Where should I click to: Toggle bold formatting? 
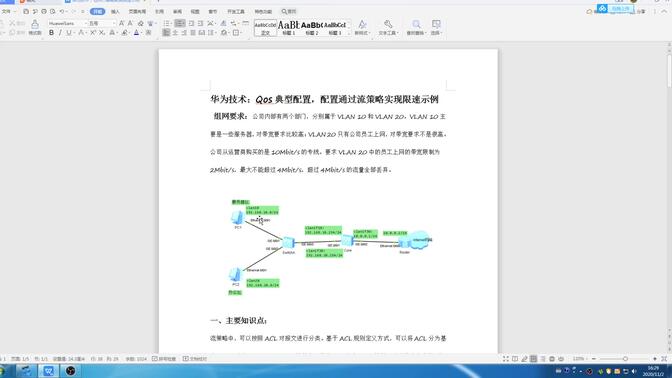coord(51,33)
